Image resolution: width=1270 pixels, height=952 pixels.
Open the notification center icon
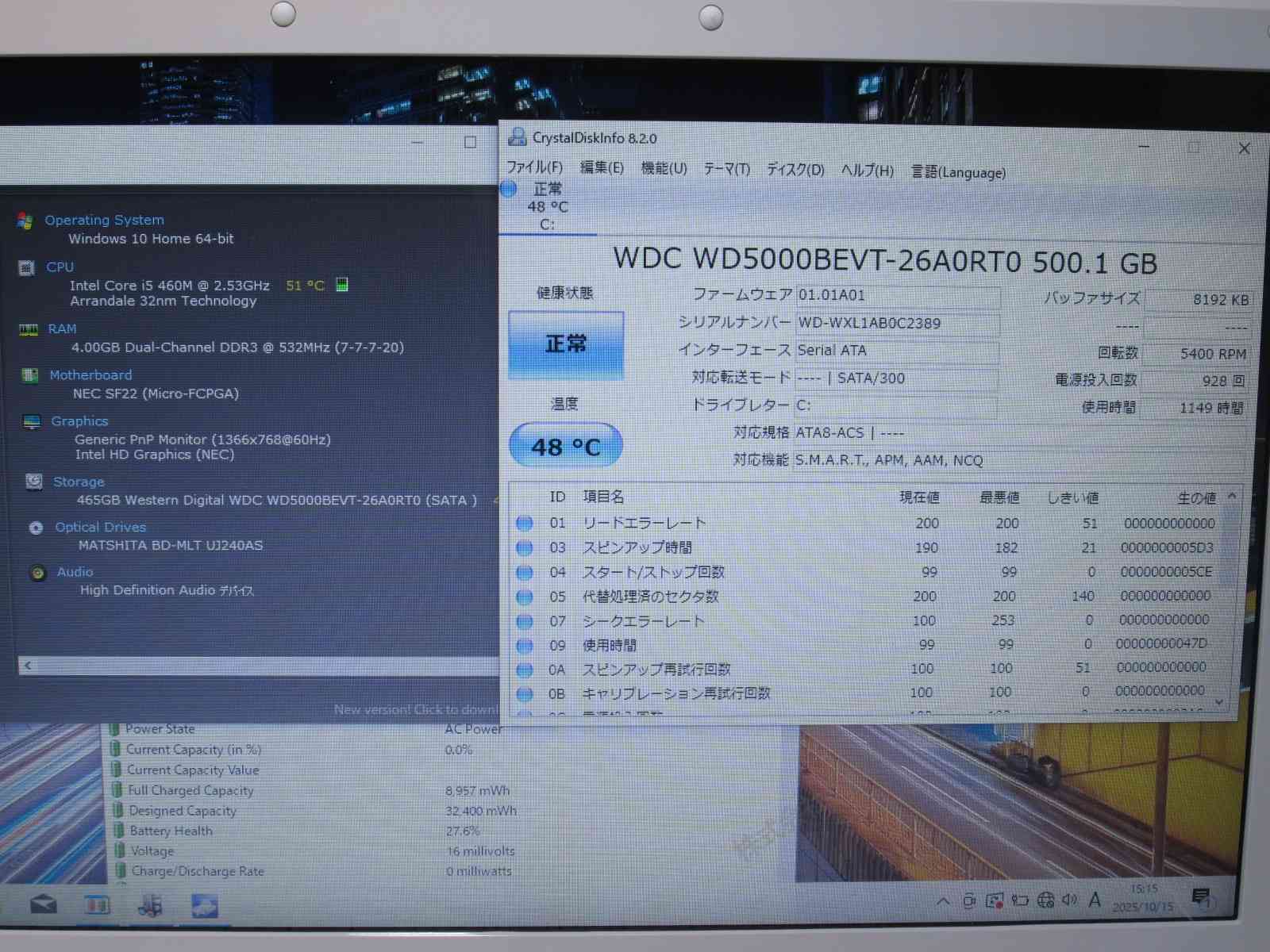[1202, 898]
